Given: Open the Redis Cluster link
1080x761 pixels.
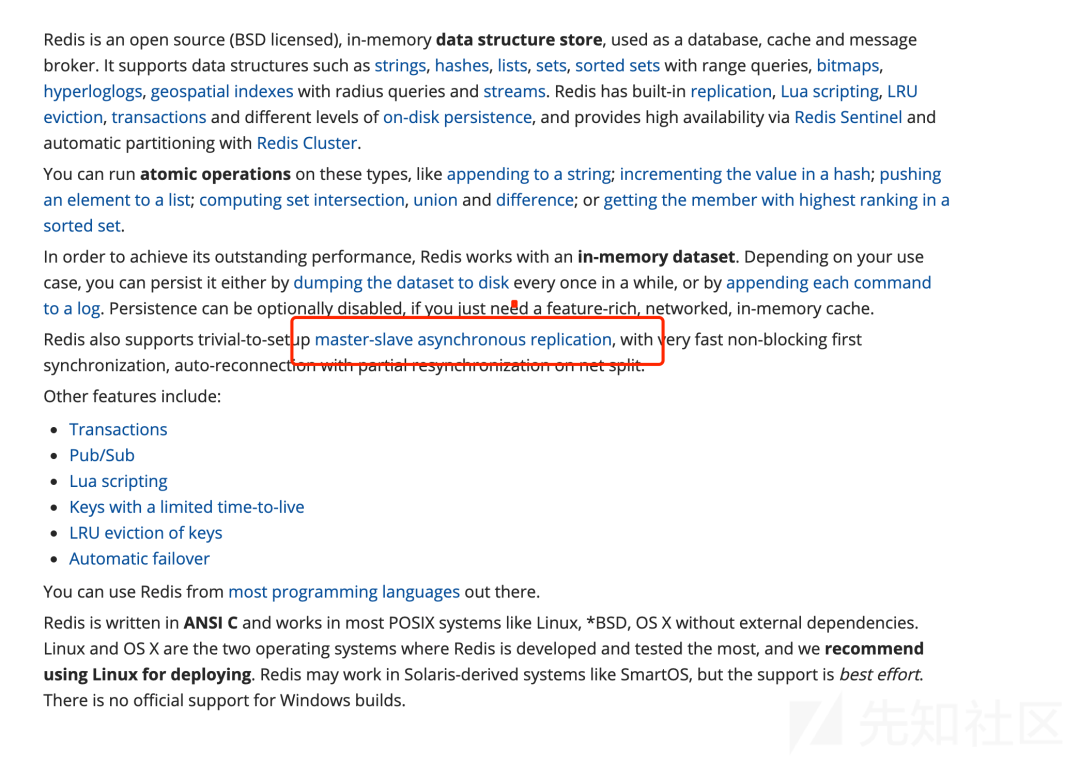Looking at the screenshot, I should pos(307,144).
